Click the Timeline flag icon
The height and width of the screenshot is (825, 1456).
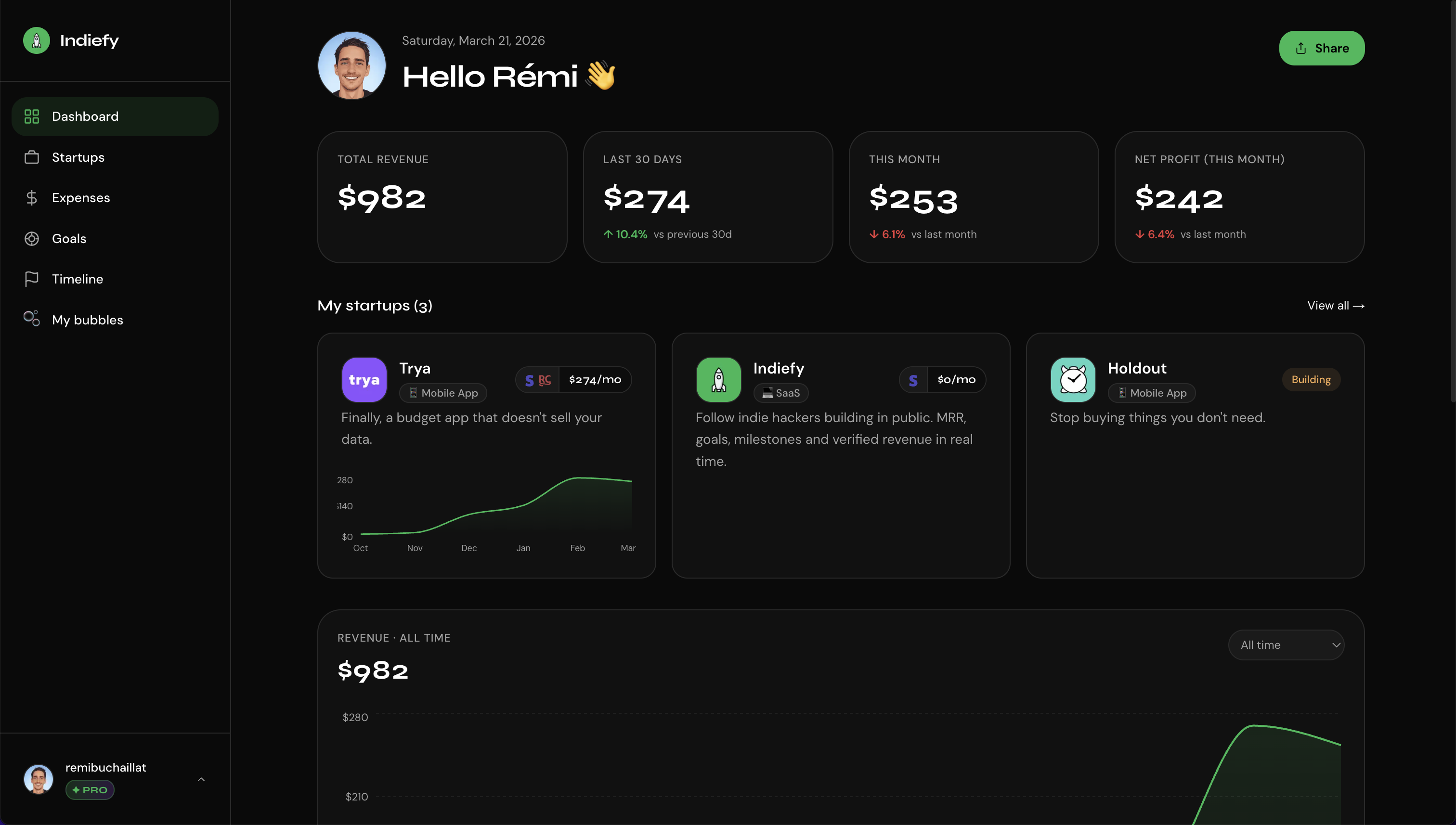click(32, 279)
